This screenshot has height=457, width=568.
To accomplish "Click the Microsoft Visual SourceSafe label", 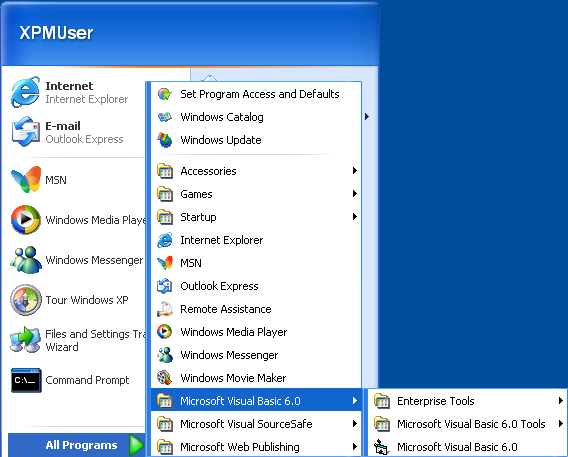I will [246, 424].
